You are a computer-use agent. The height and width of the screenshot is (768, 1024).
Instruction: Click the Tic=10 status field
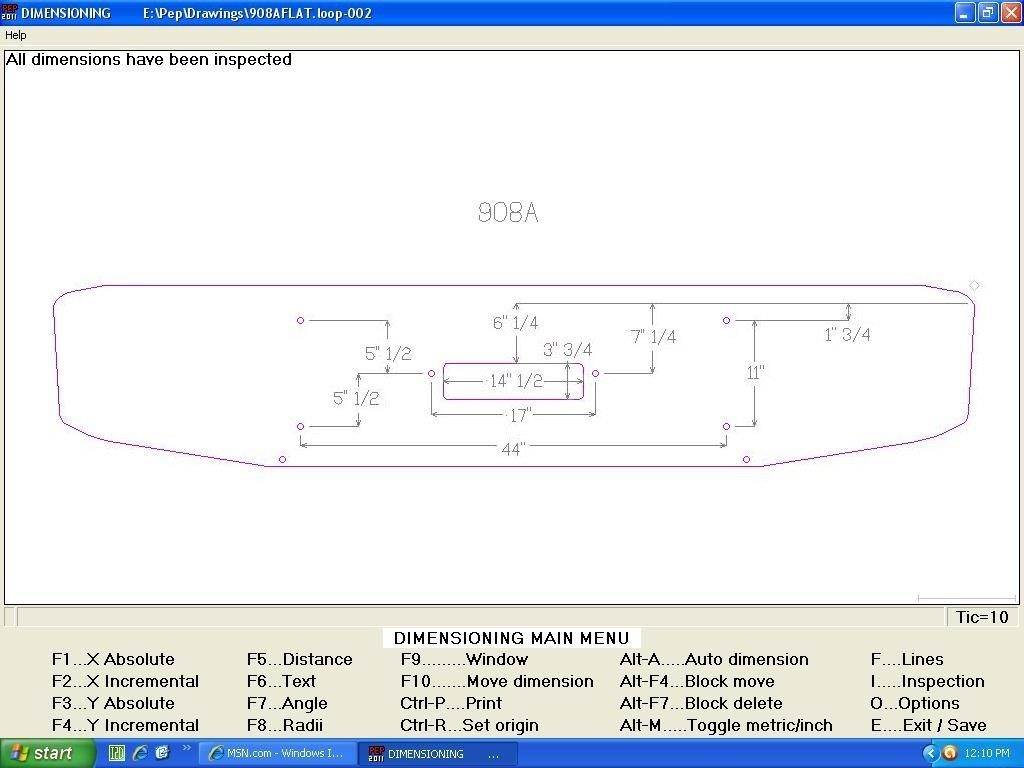tap(982, 617)
